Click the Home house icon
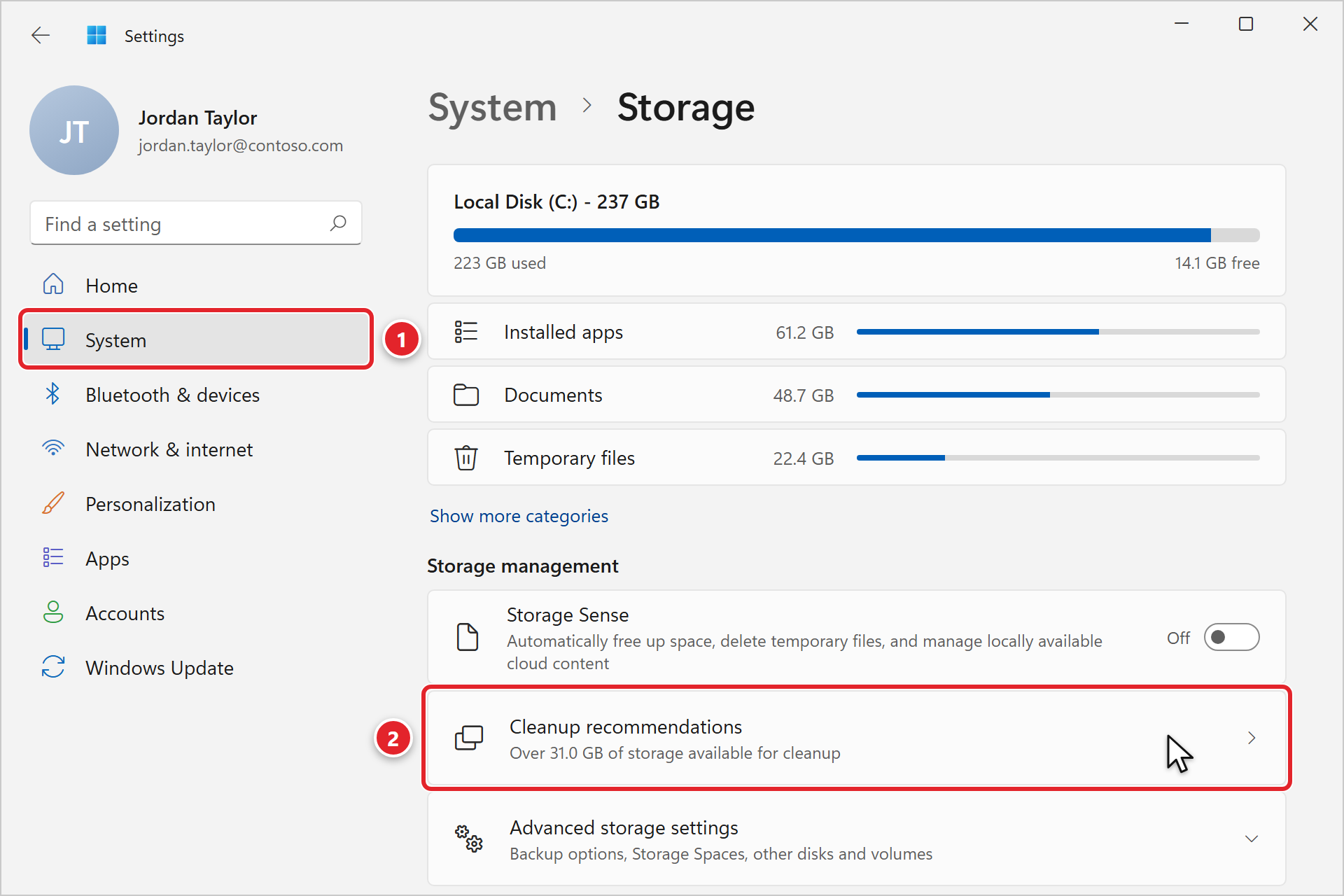Viewport: 1344px width, 896px height. click(53, 285)
